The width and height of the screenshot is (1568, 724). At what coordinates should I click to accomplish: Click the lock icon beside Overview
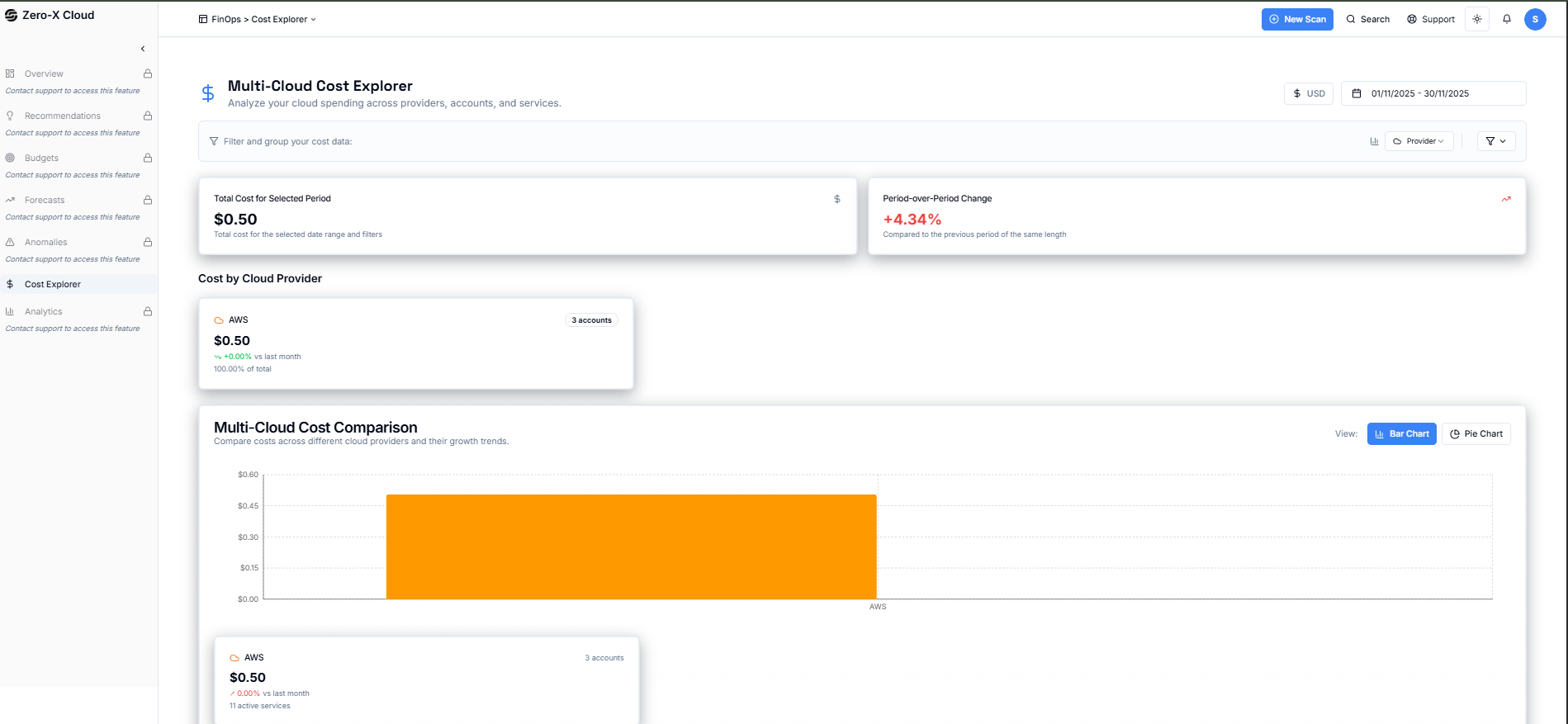148,73
